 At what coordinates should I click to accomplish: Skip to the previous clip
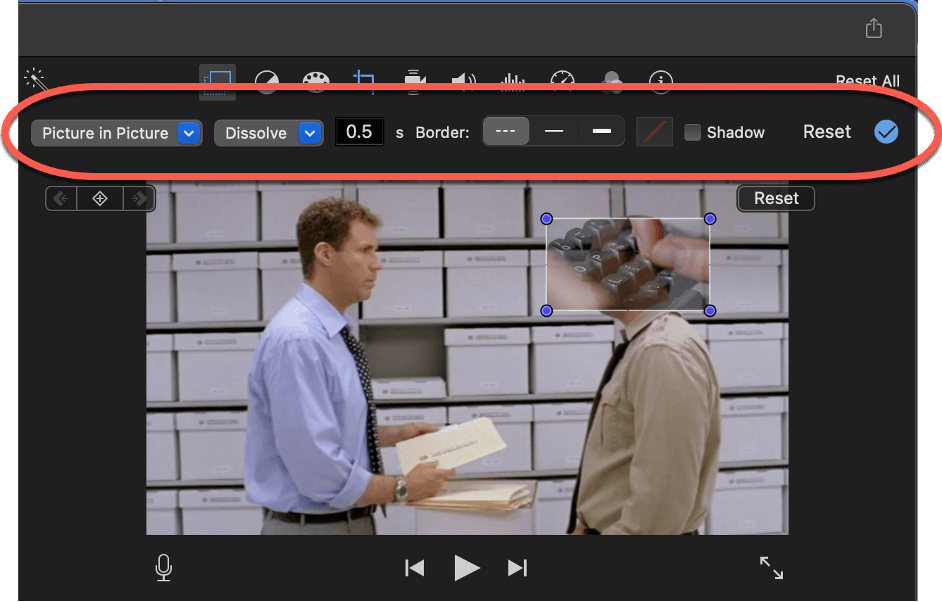(x=415, y=568)
